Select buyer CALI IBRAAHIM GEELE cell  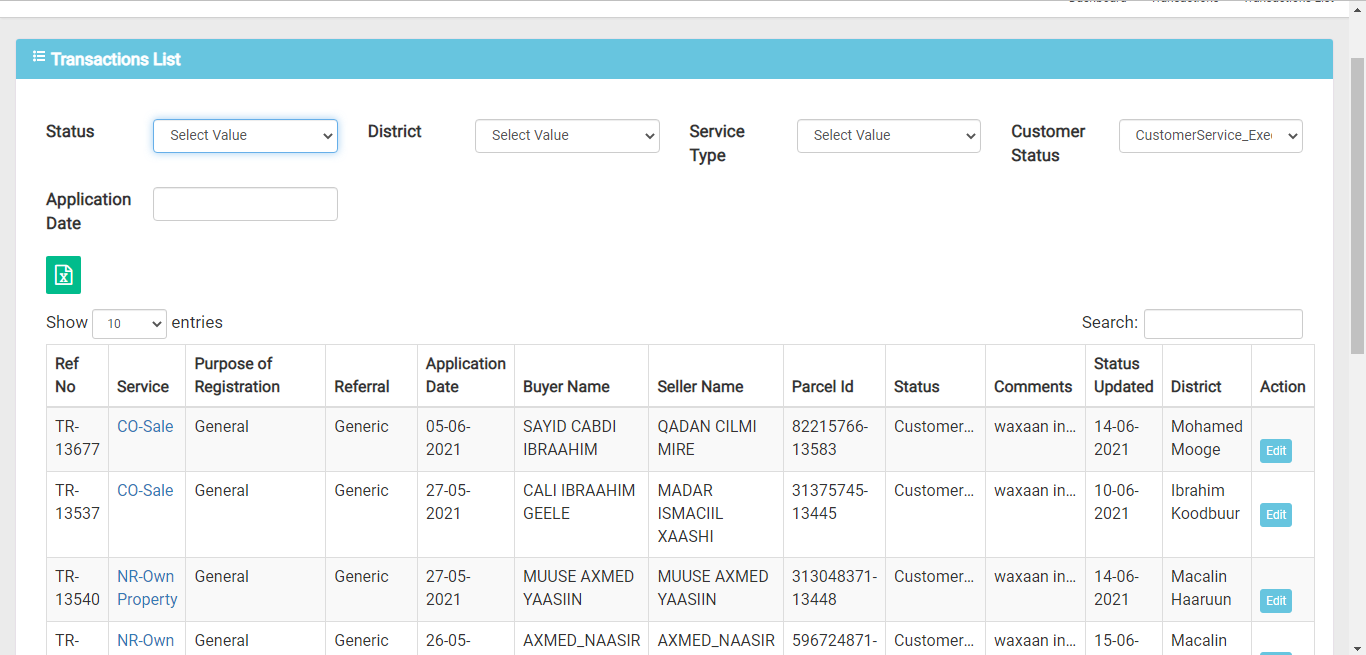coord(582,514)
